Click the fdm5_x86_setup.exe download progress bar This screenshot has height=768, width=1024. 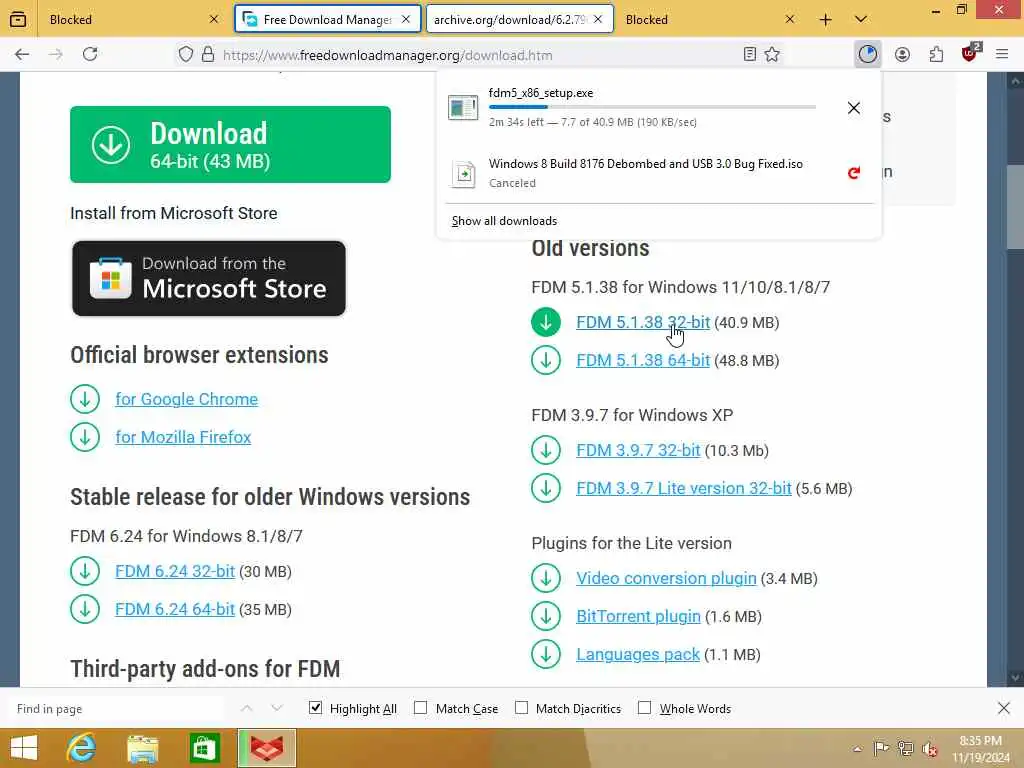click(652, 106)
